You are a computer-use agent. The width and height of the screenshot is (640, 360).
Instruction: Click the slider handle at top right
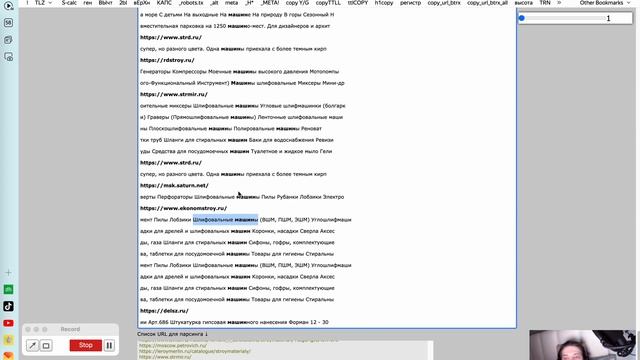click(522, 18)
